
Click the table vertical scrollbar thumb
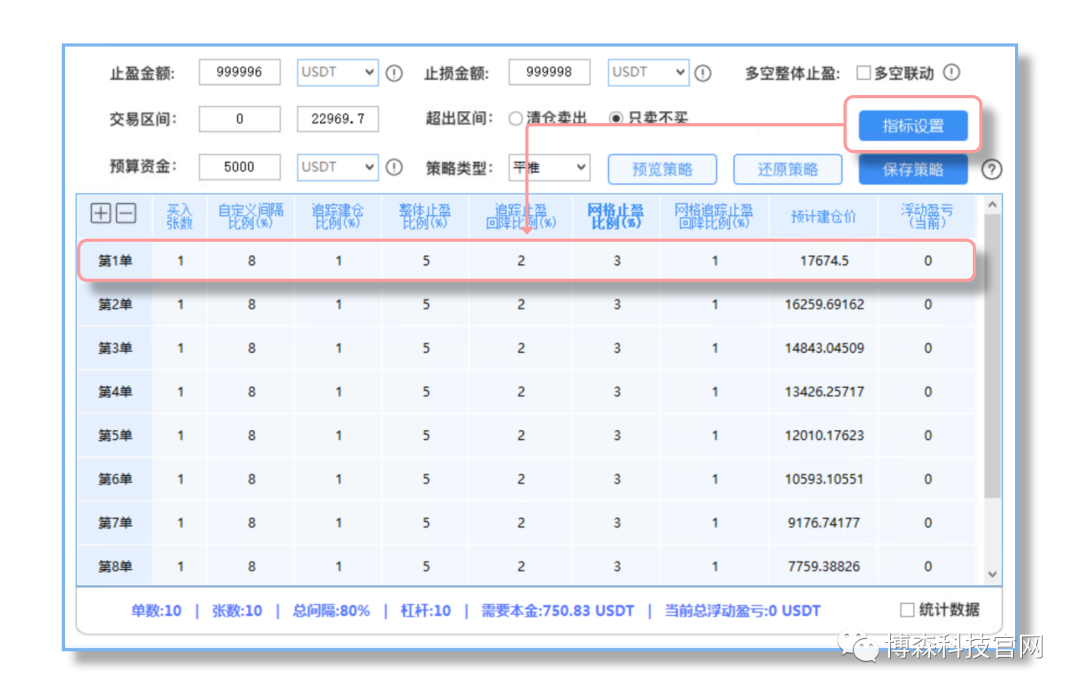point(993,355)
